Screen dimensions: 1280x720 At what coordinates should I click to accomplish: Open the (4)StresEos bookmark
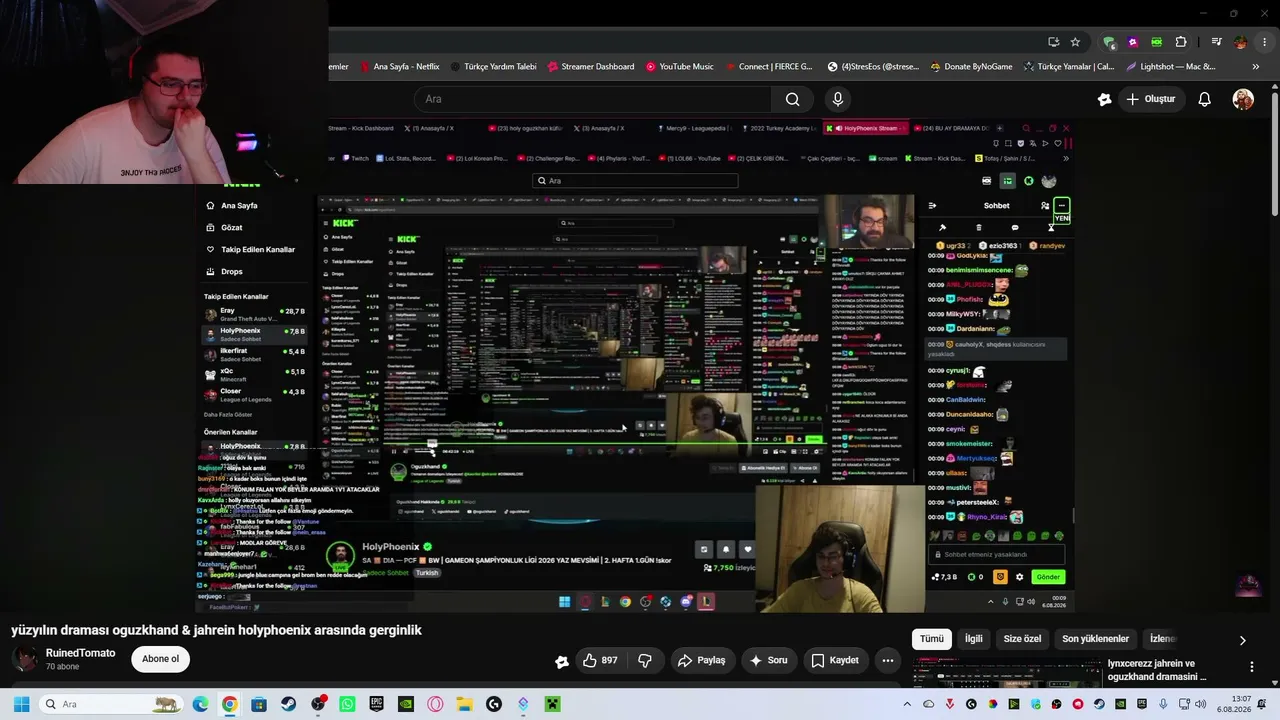click(x=873, y=67)
